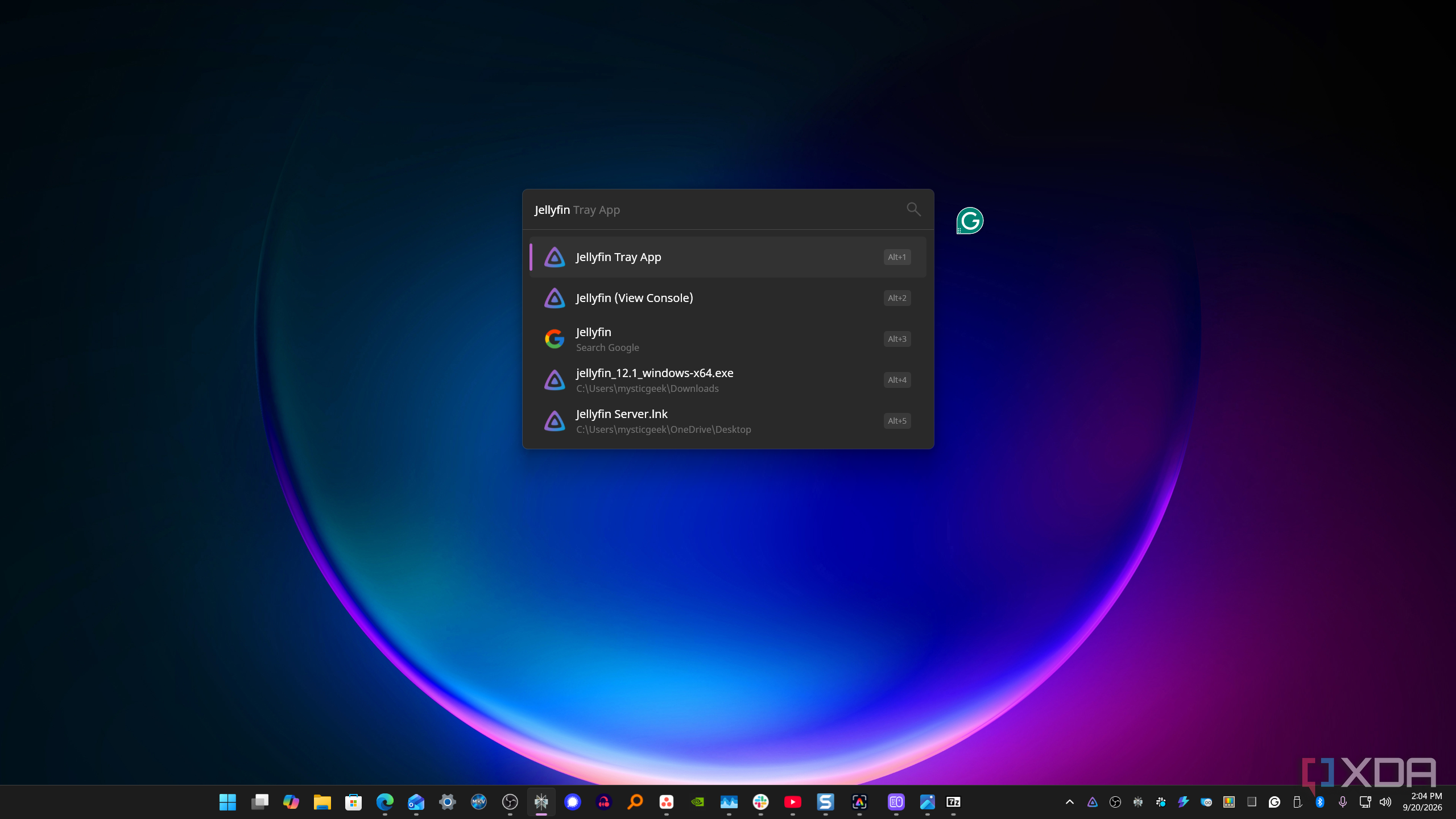Open Signal from the taskbar
1456x819 pixels.
[573, 802]
